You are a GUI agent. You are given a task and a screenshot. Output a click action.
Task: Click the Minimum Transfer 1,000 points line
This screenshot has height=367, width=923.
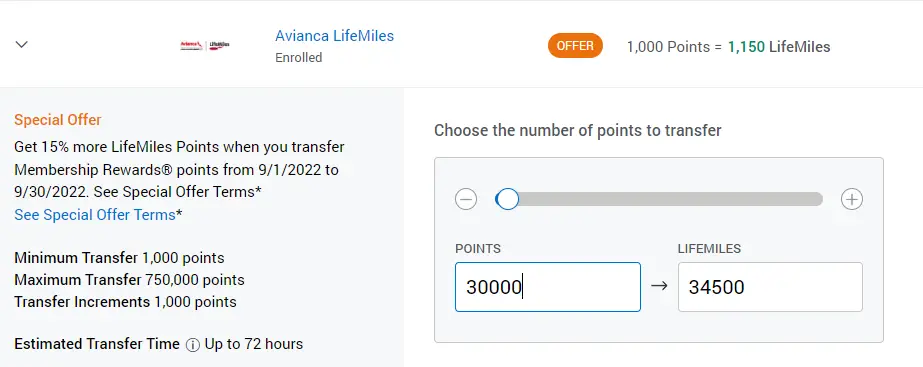119,258
